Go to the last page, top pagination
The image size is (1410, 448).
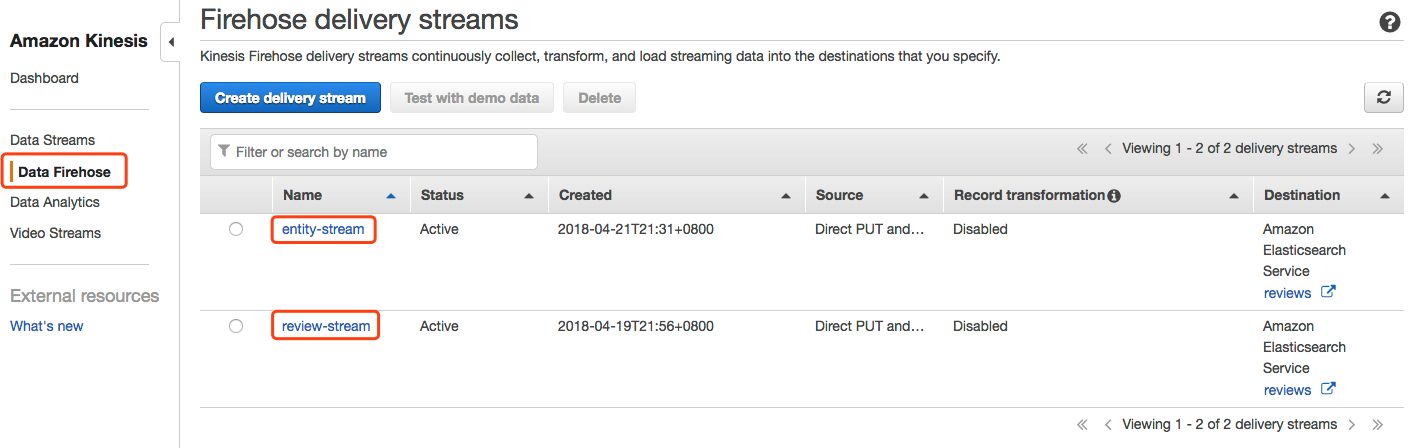pos(1378,149)
